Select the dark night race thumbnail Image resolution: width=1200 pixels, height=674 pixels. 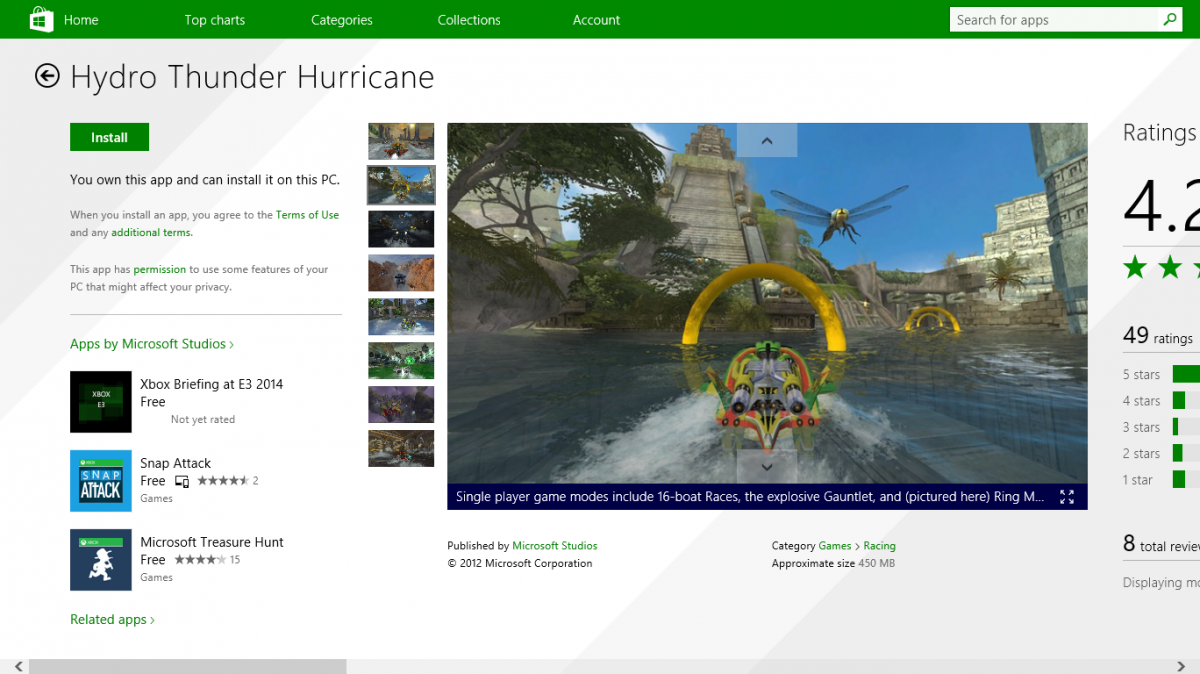pyautogui.click(x=401, y=229)
